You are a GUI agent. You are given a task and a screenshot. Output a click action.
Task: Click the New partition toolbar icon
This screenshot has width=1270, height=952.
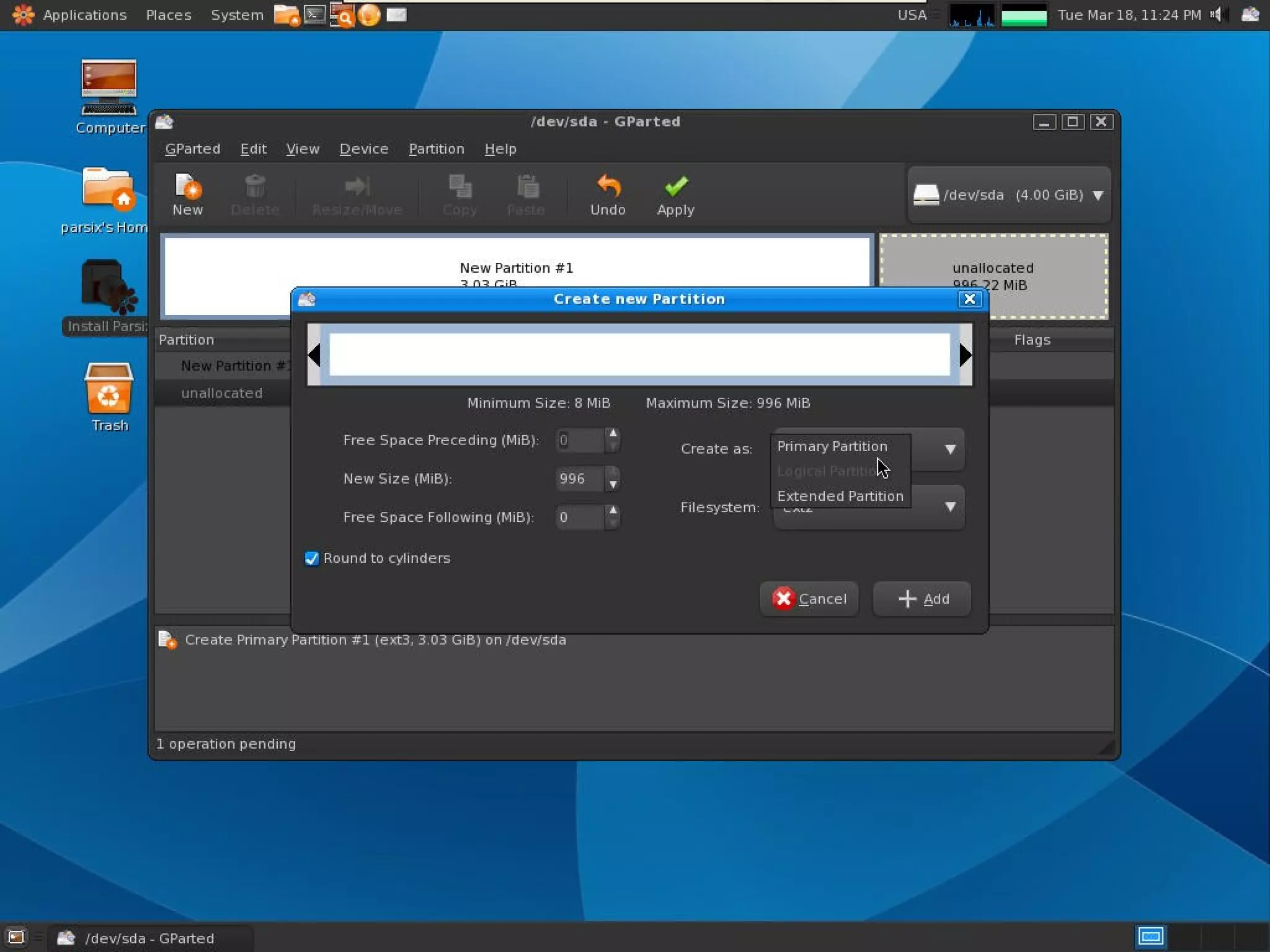(x=187, y=194)
